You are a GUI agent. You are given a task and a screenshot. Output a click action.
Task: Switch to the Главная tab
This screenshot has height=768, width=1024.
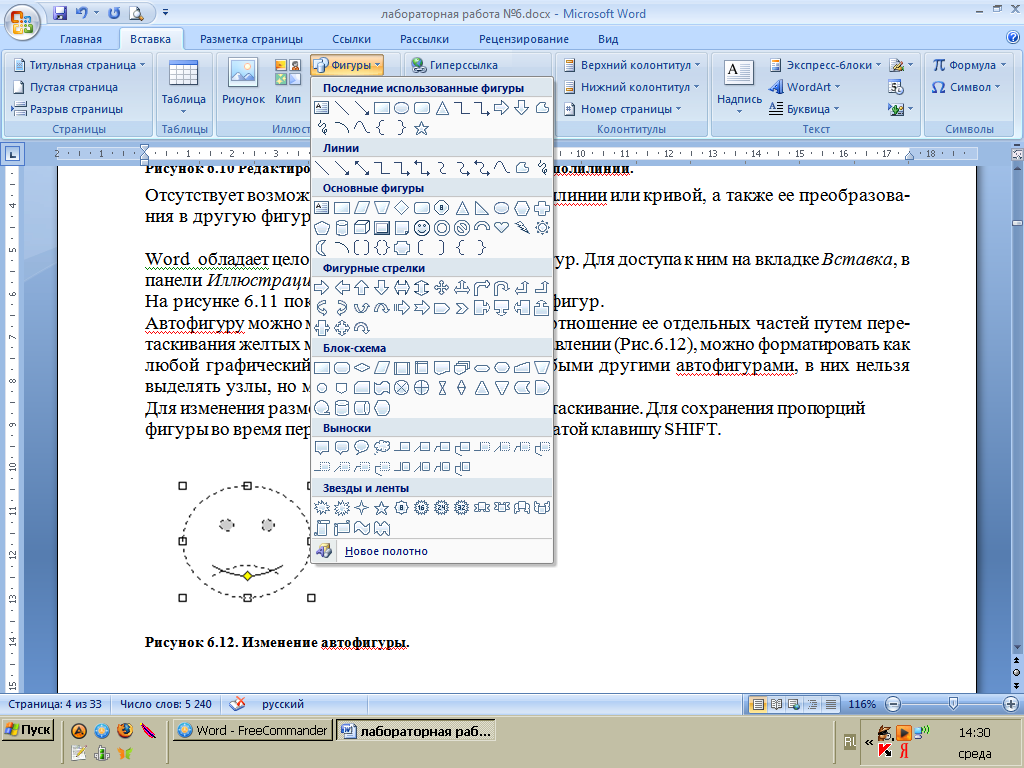pos(81,39)
